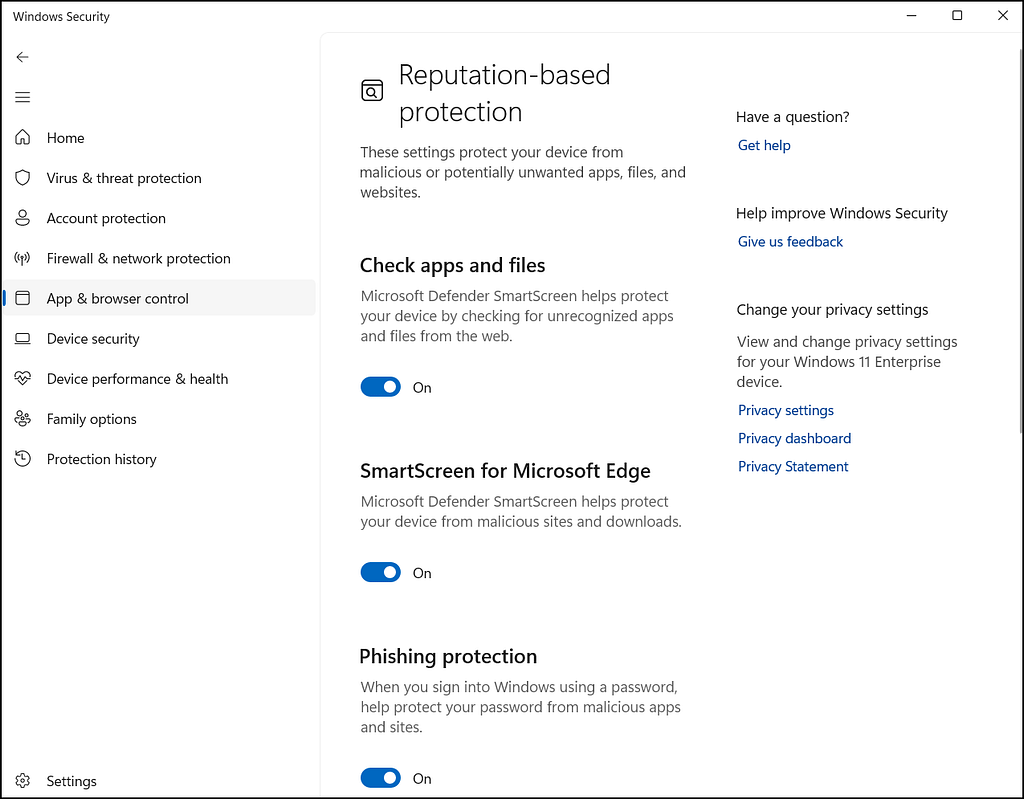Click the Device performance & health icon

coord(22,378)
